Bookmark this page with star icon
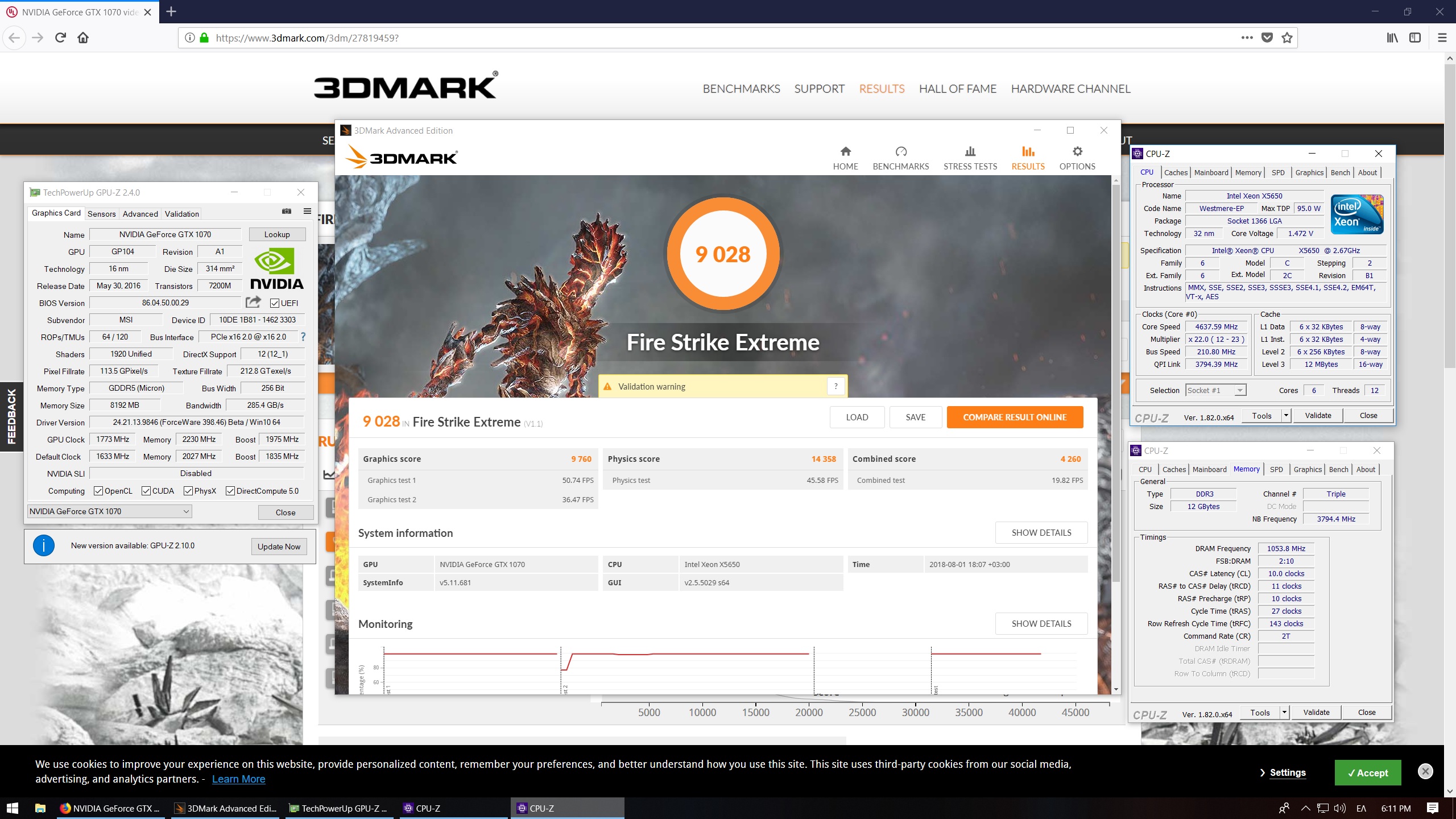Screen dimensions: 1456x819 1287,38
